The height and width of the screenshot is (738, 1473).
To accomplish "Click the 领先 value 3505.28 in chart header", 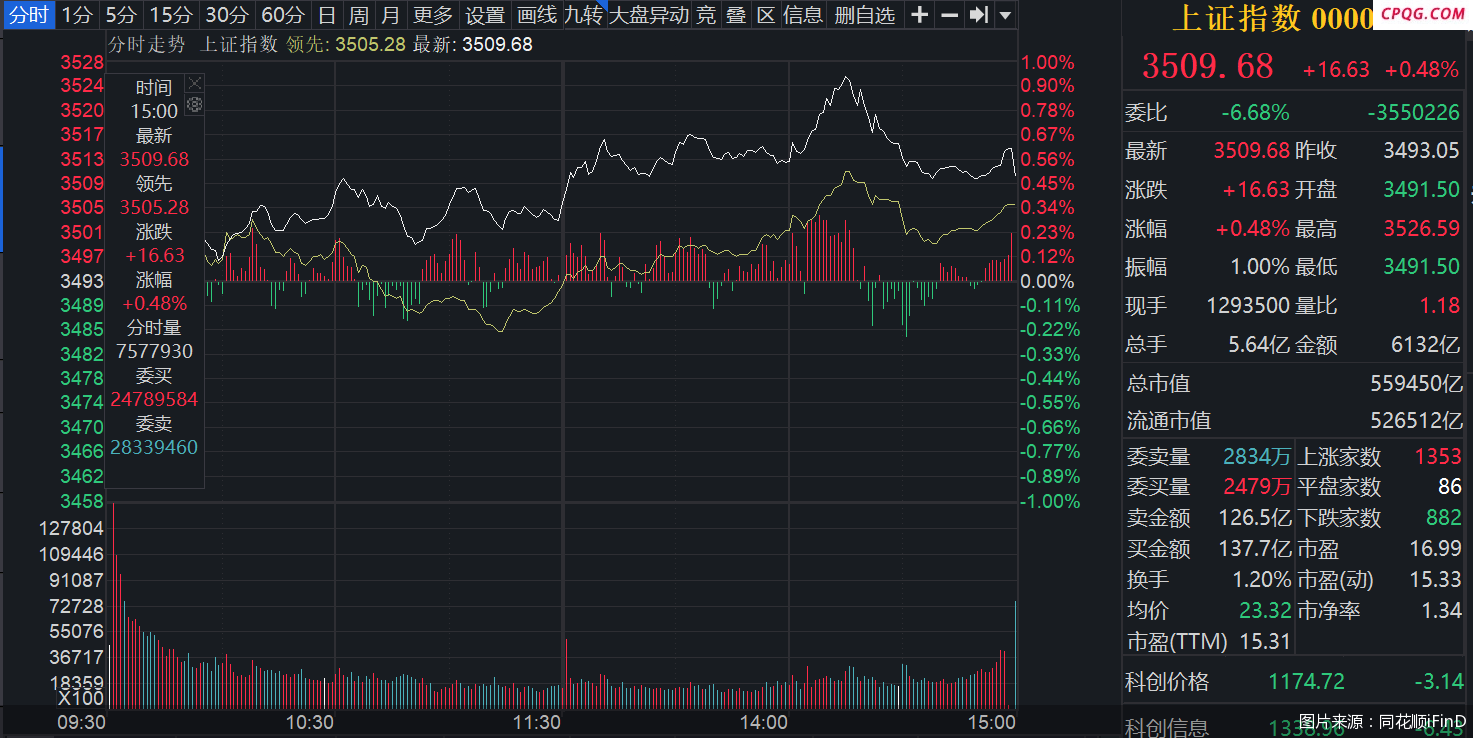I will click(371, 45).
